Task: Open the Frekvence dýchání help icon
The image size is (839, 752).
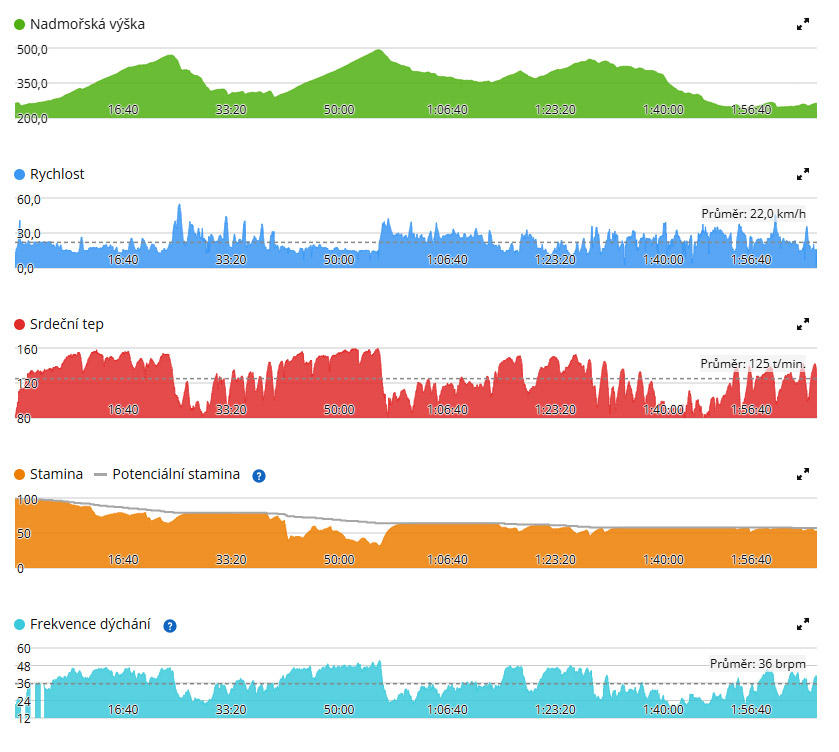Action: coord(170,626)
